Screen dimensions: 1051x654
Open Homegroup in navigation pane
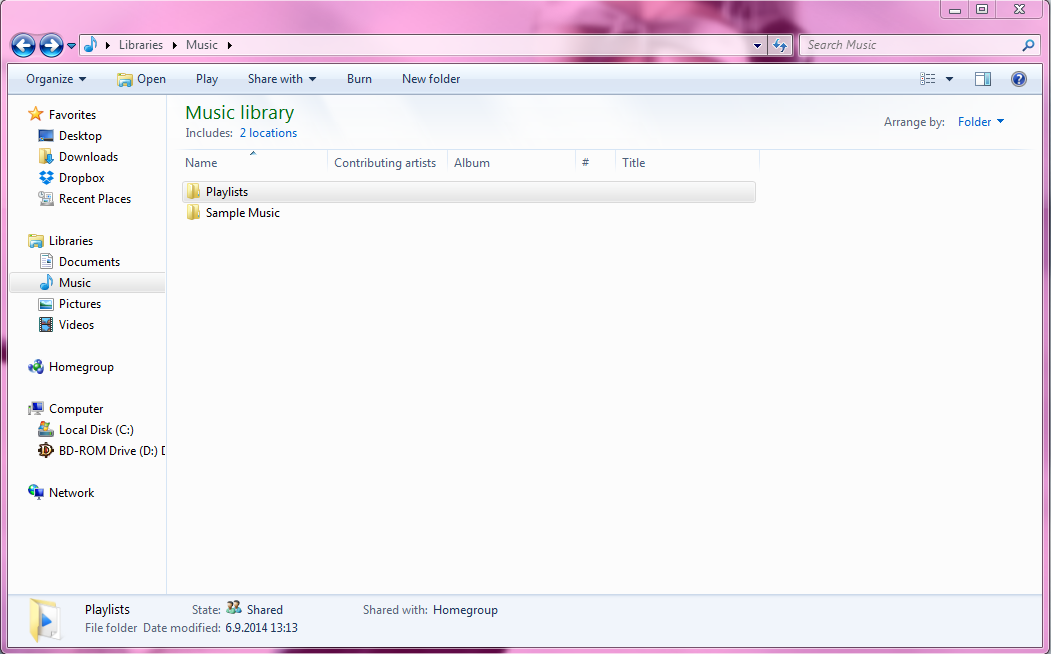click(81, 367)
